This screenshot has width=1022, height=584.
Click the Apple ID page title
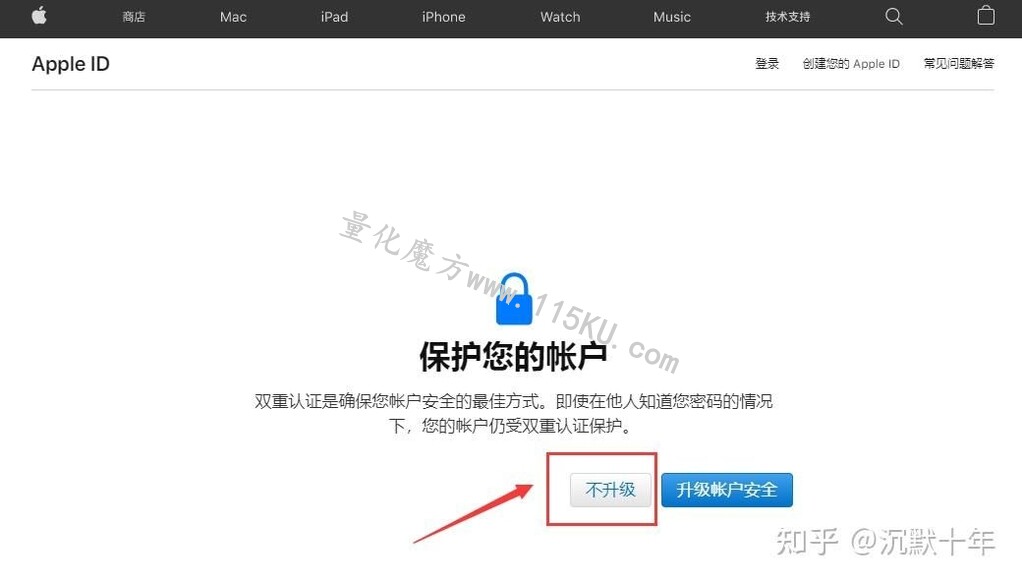[x=70, y=64]
